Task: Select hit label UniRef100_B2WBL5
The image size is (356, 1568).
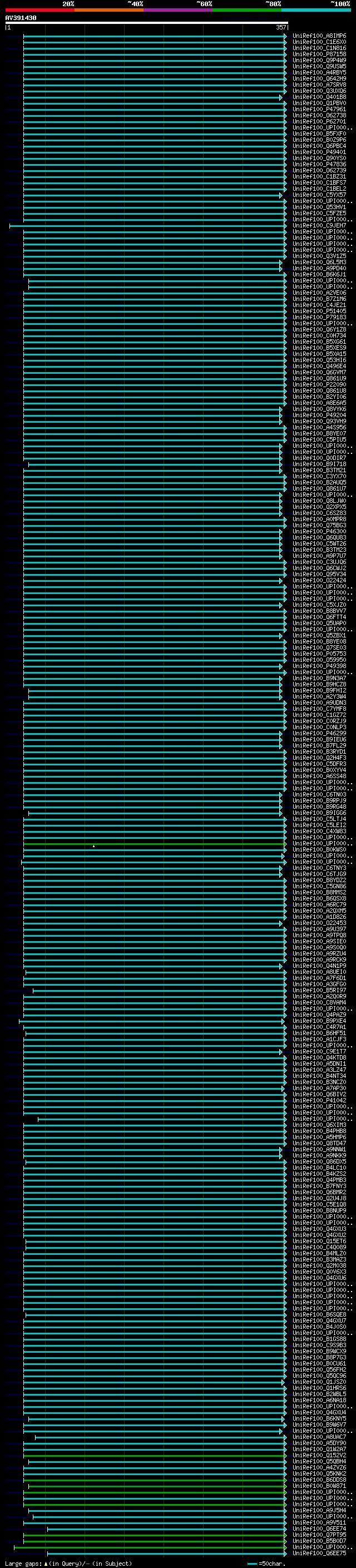Action: click(319, 1394)
